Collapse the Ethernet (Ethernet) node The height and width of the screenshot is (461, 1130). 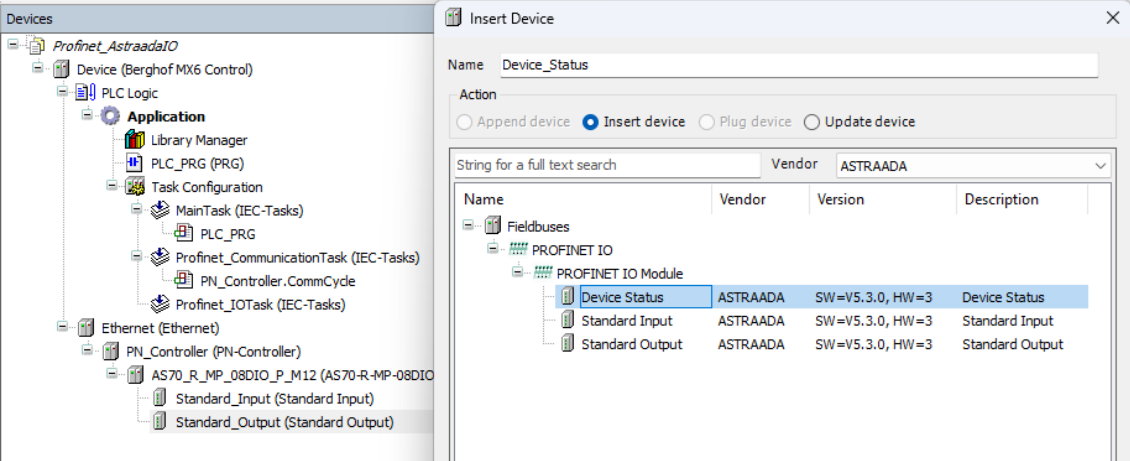(x=63, y=328)
